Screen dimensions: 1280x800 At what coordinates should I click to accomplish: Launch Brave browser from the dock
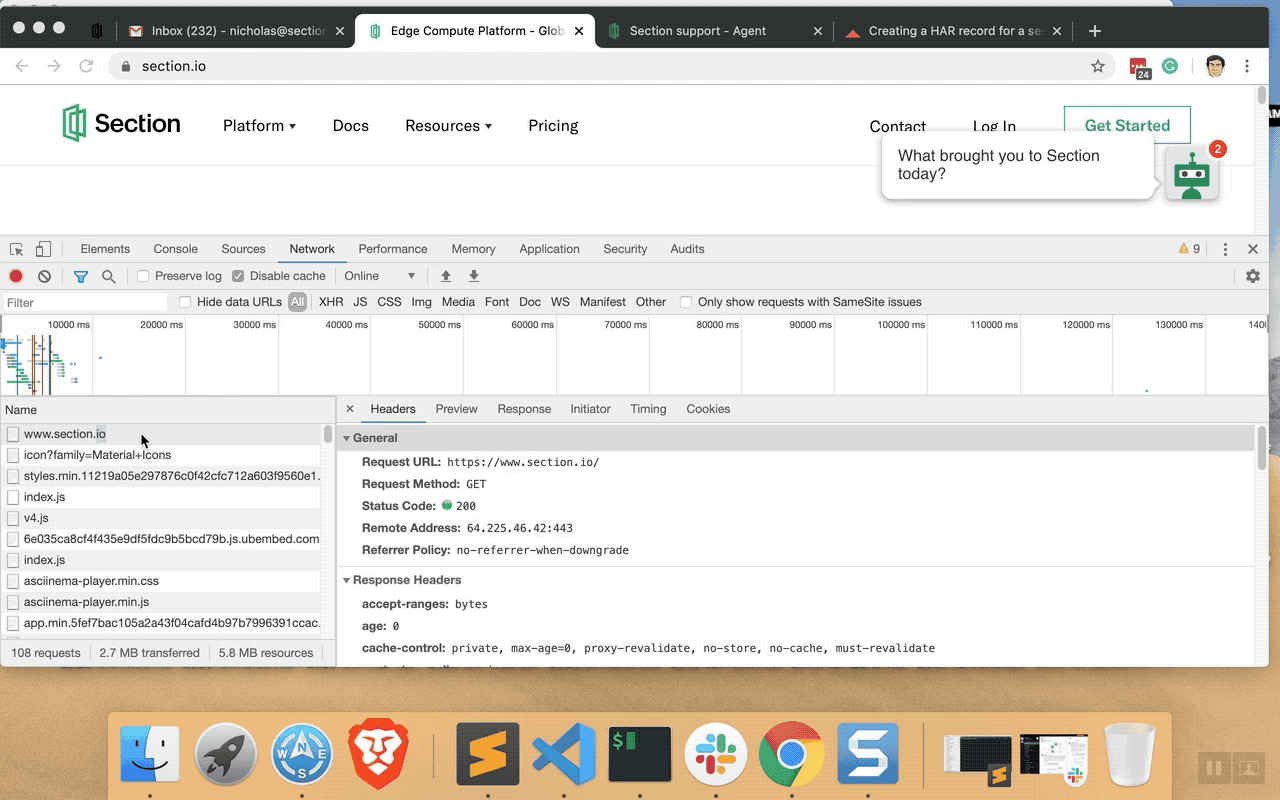[379, 754]
